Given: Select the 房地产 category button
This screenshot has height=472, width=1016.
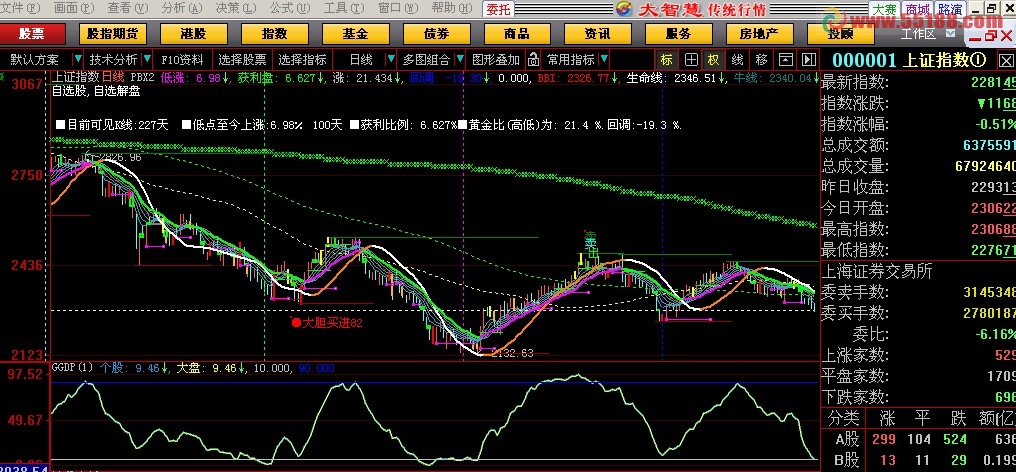Looking at the screenshot, I should coord(759,34).
